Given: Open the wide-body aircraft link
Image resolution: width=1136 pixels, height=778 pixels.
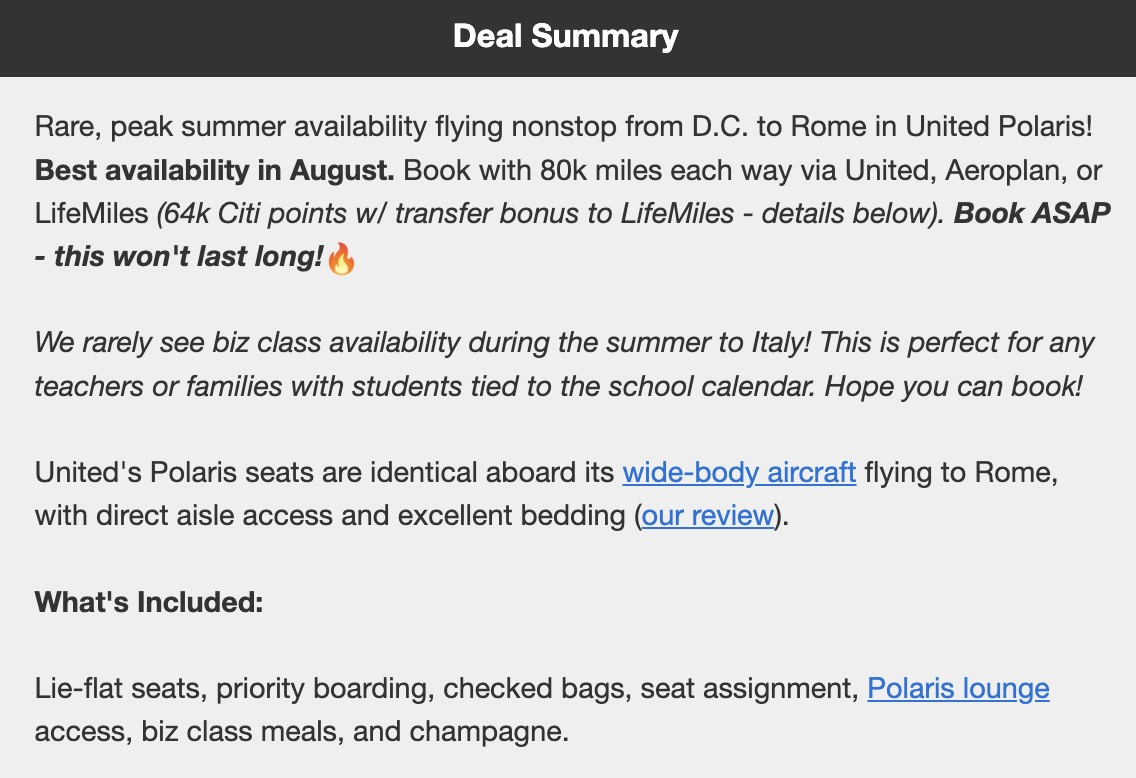Looking at the screenshot, I should [739, 472].
